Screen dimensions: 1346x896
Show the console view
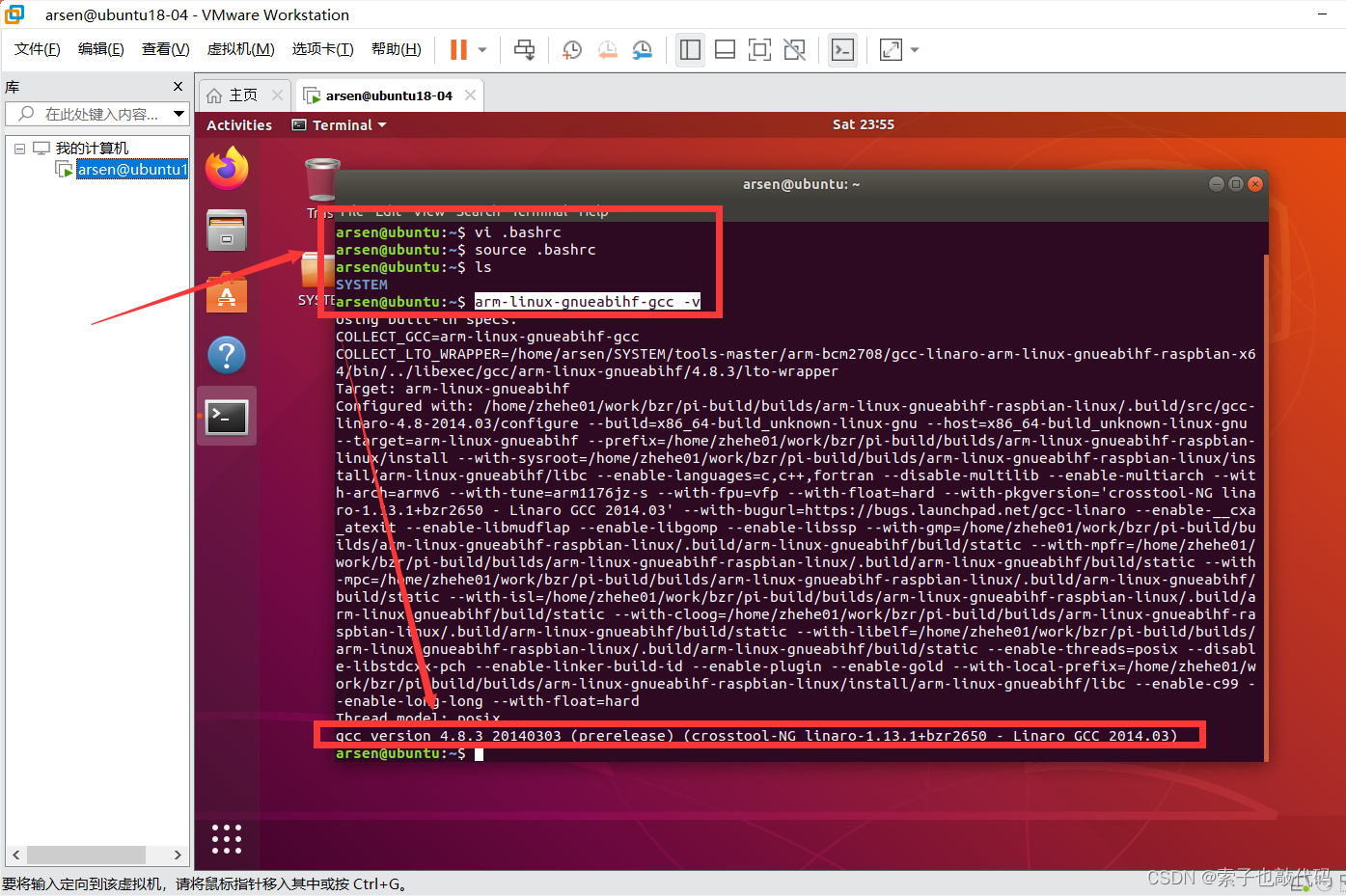pyautogui.click(x=842, y=49)
